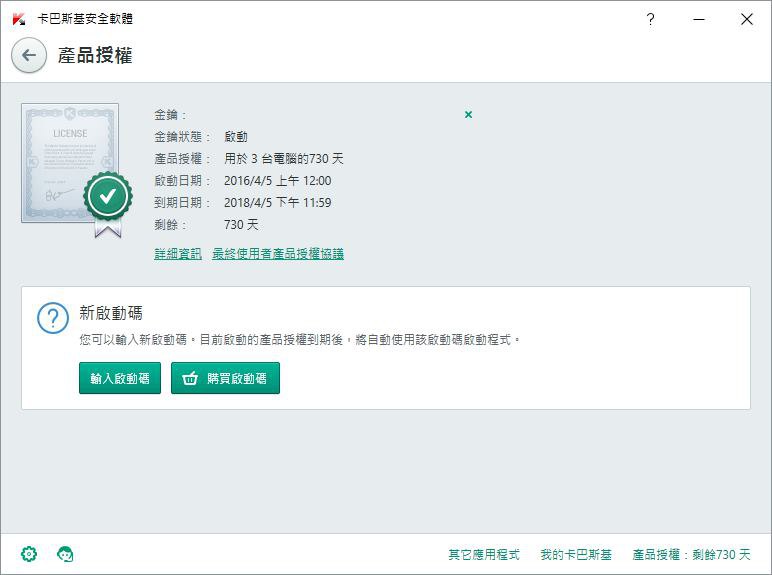
Task: Click the 產品授權 page heading
Action: point(95,55)
